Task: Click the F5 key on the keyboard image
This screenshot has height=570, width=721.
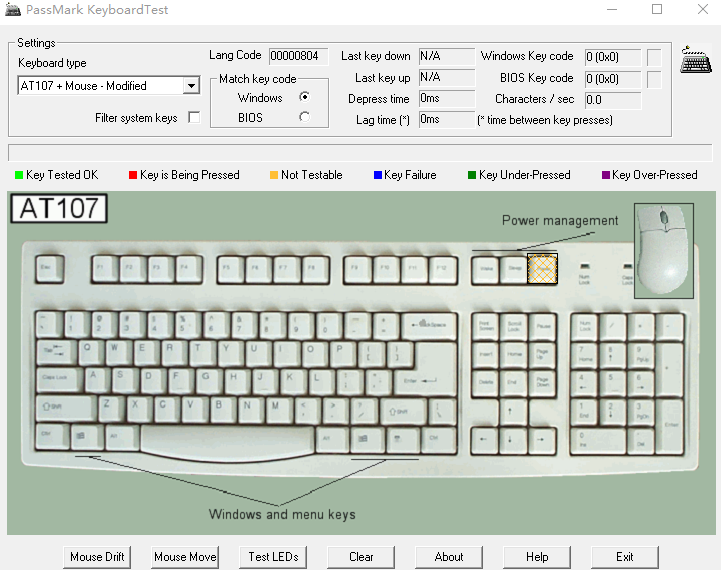Action: pos(230,269)
